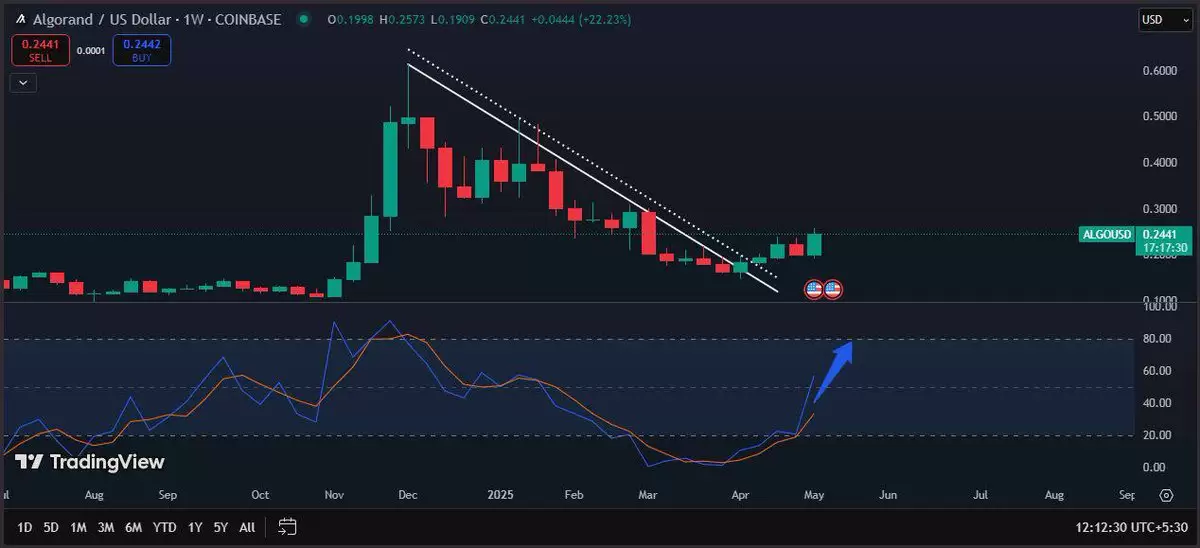The image size is (1200, 548).
Task: Click the May label on time axis
Action: (x=815, y=495)
